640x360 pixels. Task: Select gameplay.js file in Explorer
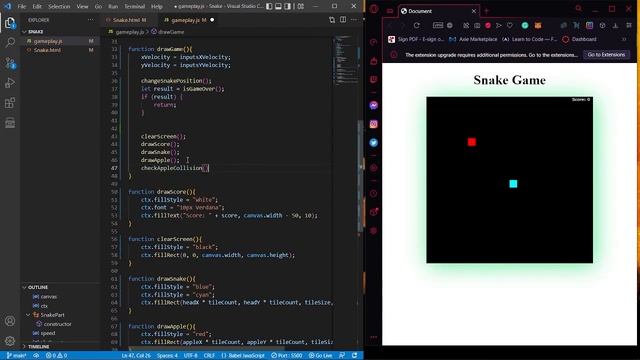click(x=59, y=41)
